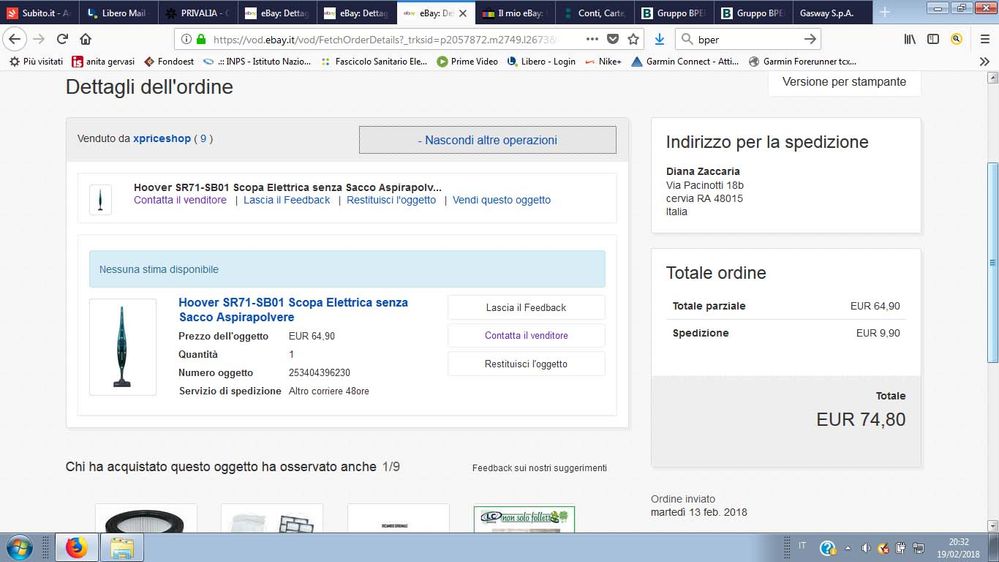Screen dimensions: 999x562
Task: Go back to the previous page
Action: pyautogui.click(x=15, y=39)
